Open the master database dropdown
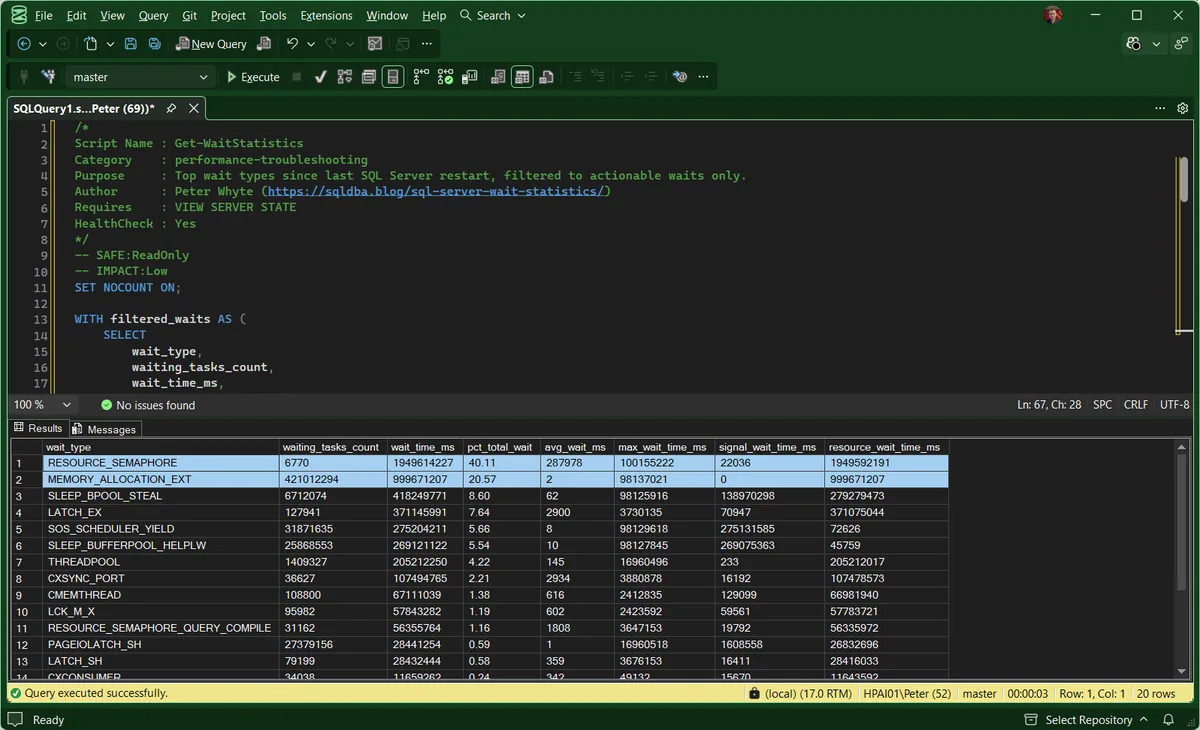This screenshot has width=1200, height=730. (x=140, y=77)
